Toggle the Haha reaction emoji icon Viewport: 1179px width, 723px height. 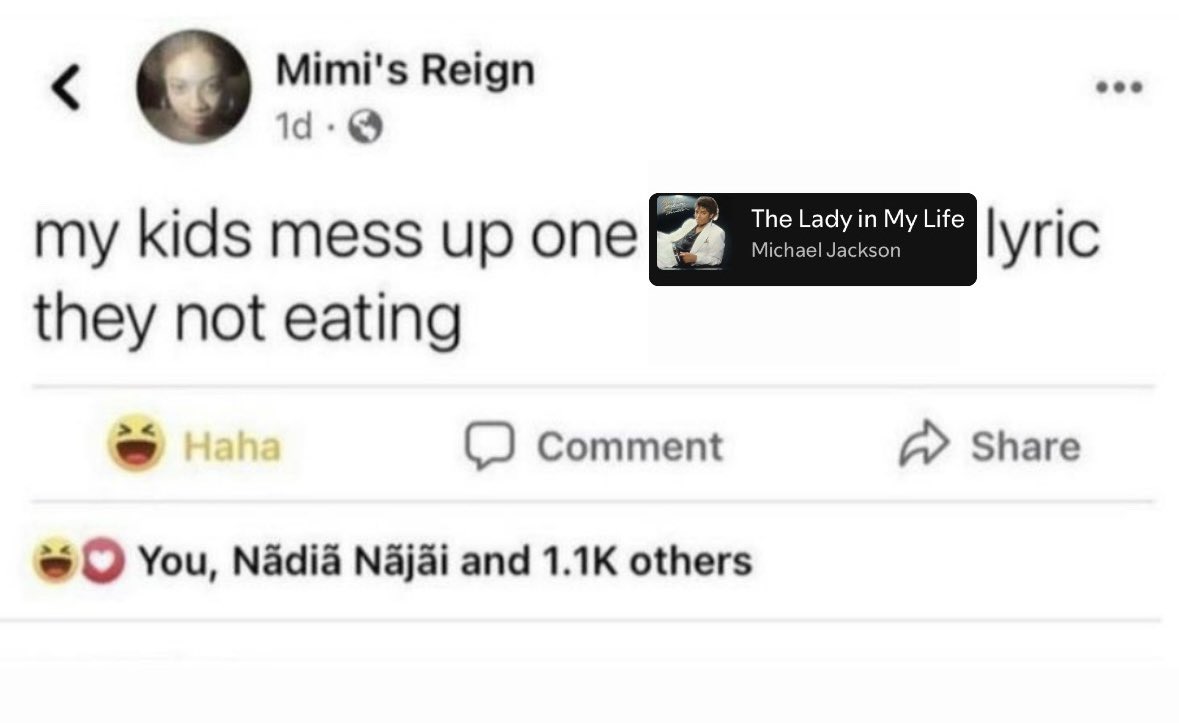[x=135, y=443]
